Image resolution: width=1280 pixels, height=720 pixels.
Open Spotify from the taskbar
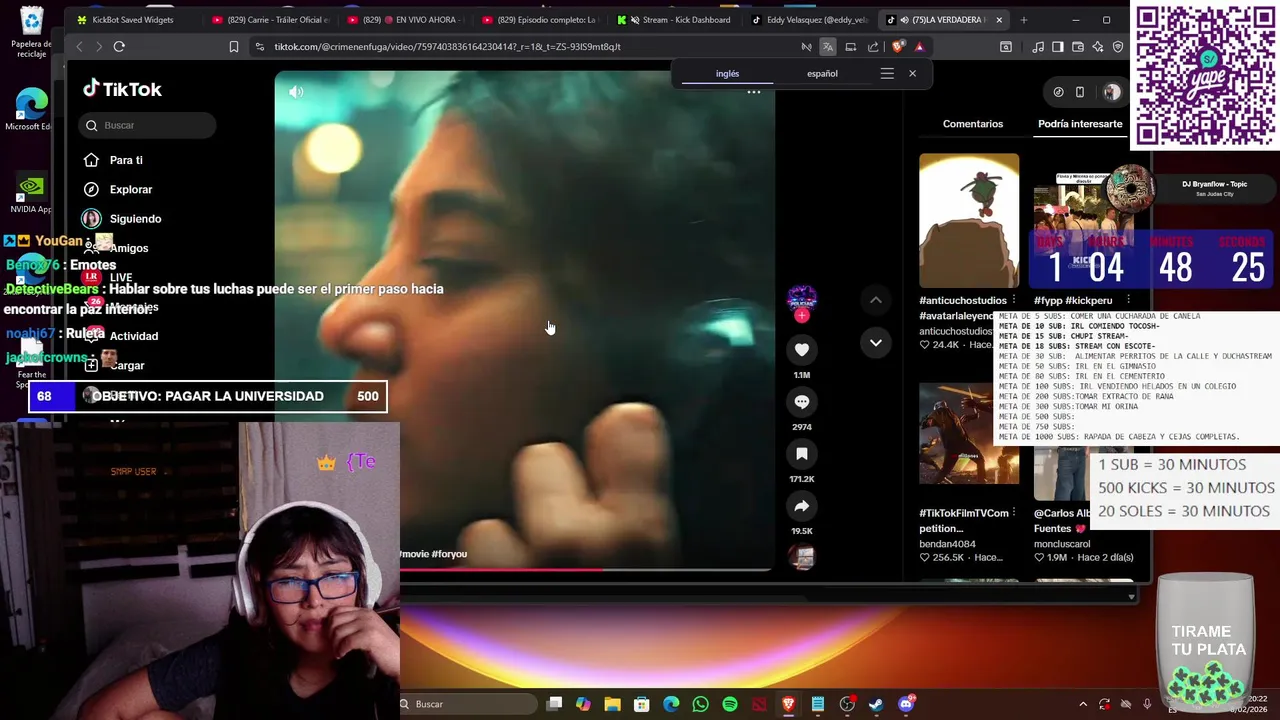[730, 704]
